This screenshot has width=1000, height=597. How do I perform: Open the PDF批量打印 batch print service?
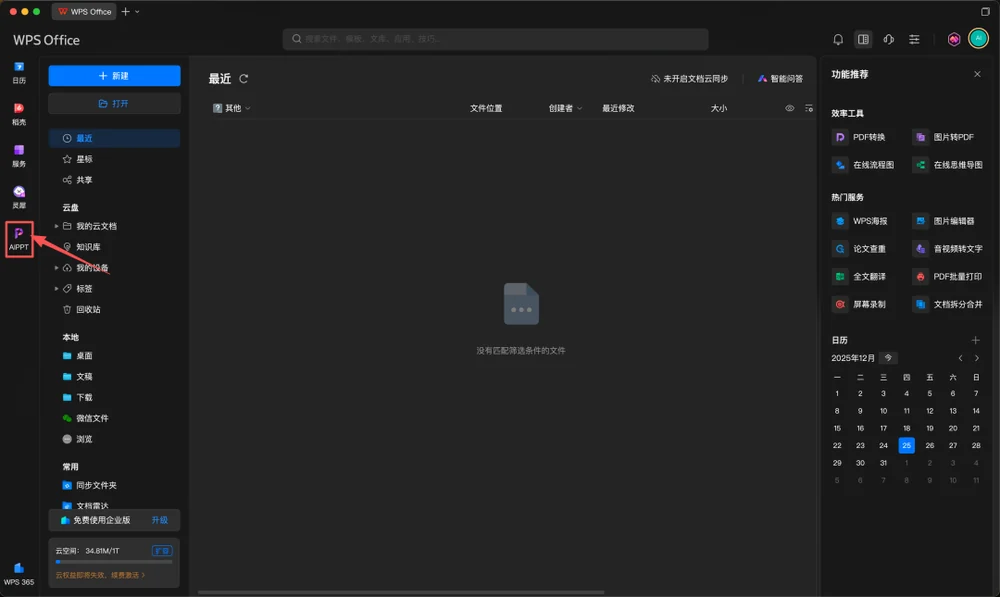pos(948,277)
